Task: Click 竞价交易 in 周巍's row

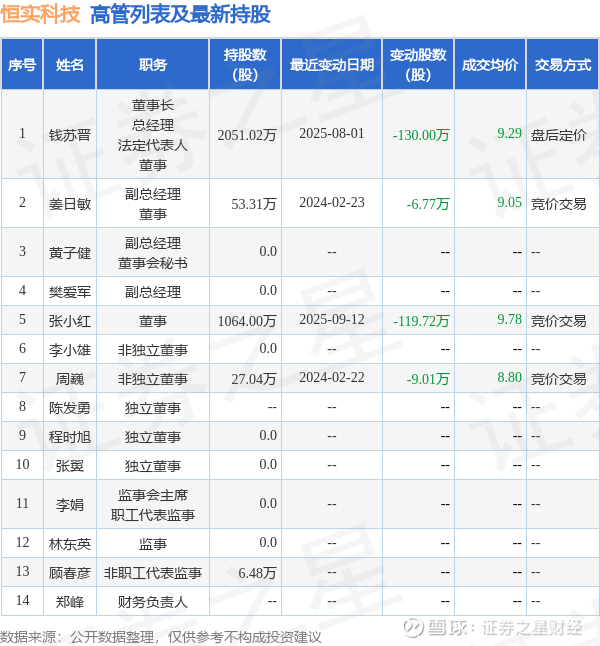Action: [x=558, y=379]
